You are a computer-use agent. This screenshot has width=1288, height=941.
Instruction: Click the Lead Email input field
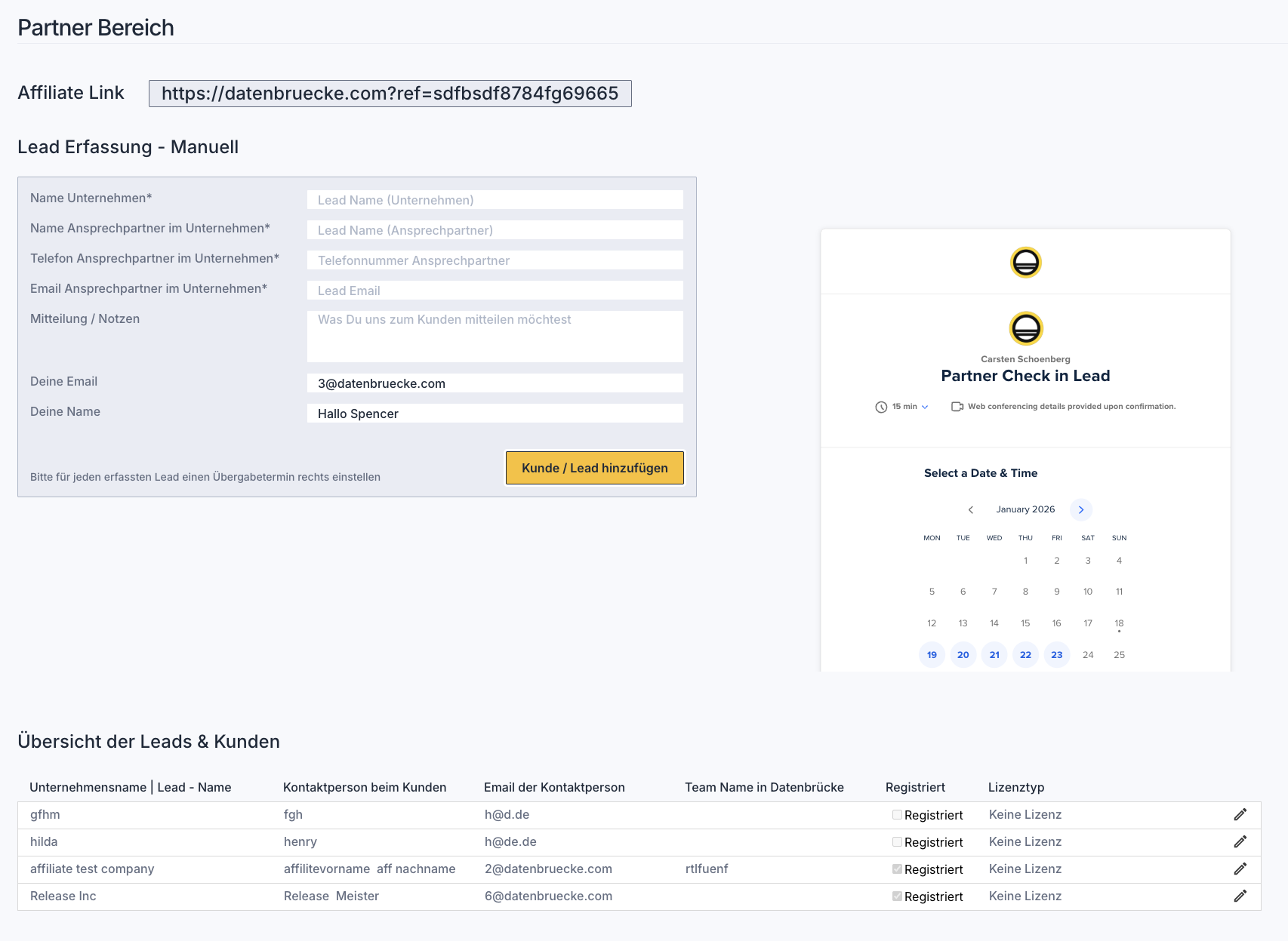pyautogui.click(x=495, y=291)
